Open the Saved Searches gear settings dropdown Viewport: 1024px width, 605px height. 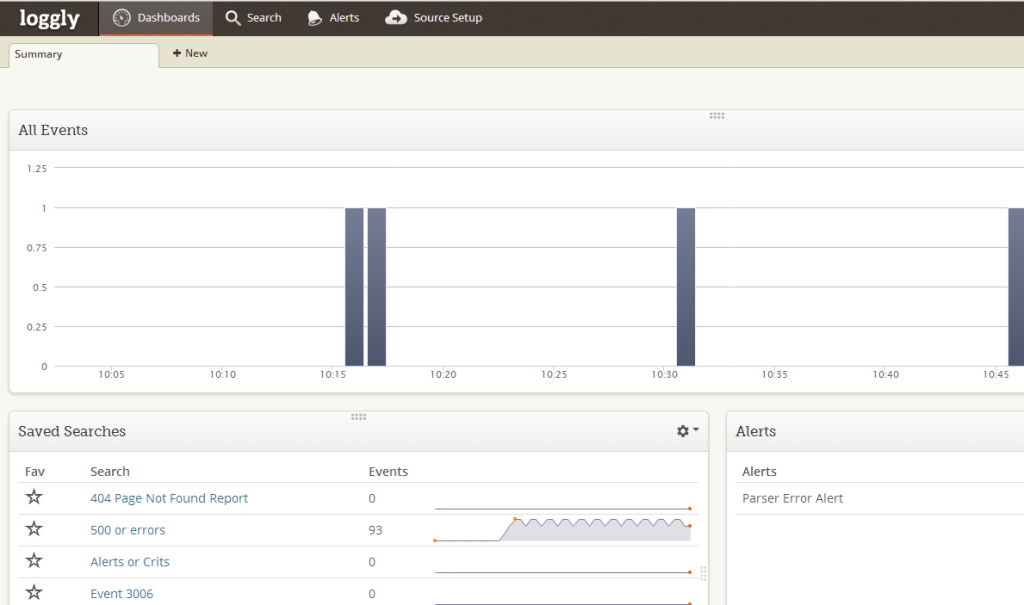pyautogui.click(x=687, y=431)
